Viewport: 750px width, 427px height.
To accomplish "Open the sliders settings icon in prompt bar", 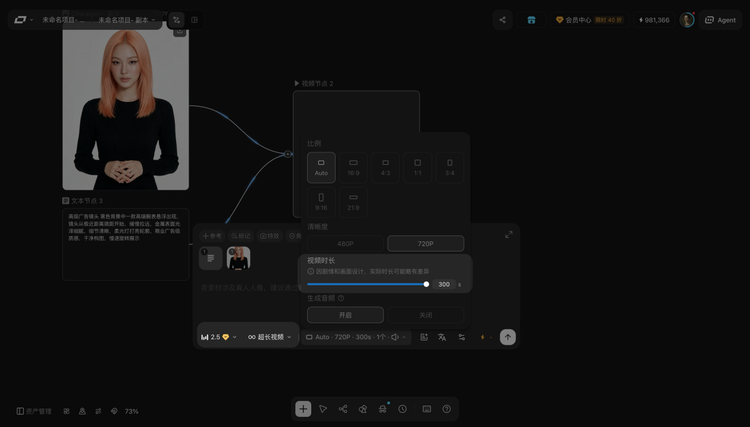I will point(462,337).
